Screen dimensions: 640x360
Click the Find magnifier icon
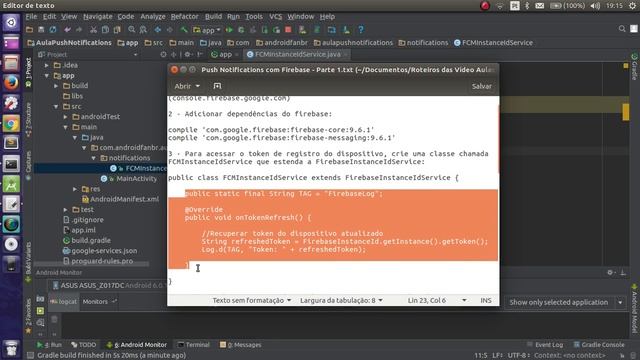coord(131,29)
